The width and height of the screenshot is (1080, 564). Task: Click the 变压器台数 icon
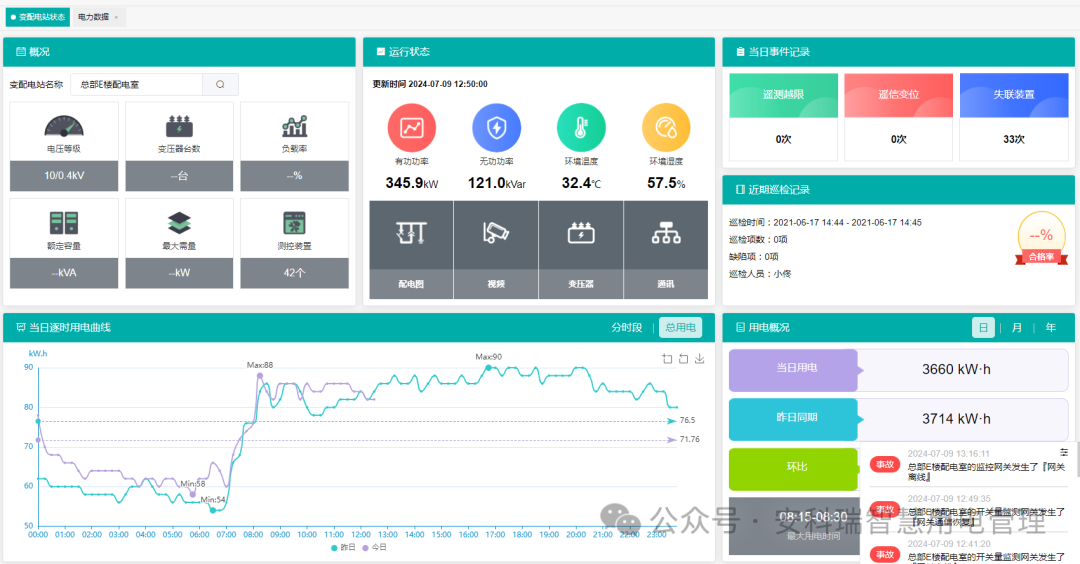(x=179, y=126)
